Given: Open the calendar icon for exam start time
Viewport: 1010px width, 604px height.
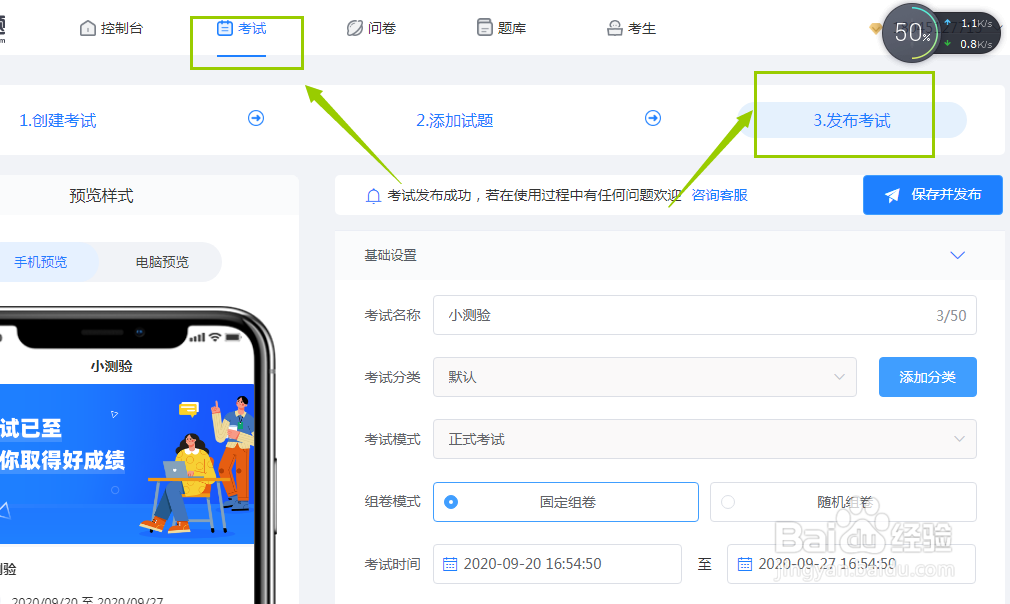Looking at the screenshot, I should tap(450, 564).
